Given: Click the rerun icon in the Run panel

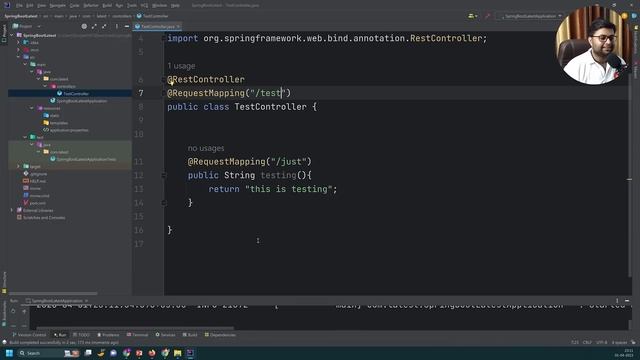Looking at the screenshot, I should pos(13,311).
